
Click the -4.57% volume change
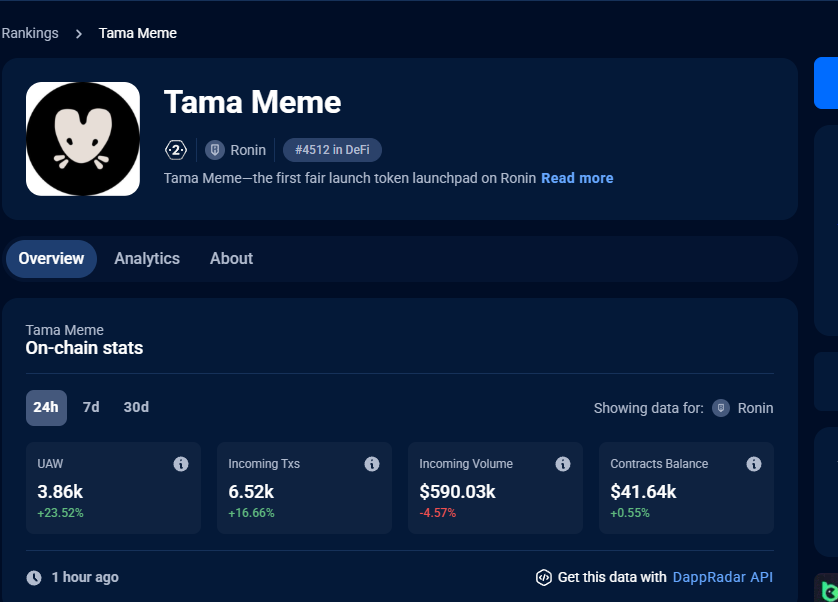pyautogui.click(x=438, y=513)
